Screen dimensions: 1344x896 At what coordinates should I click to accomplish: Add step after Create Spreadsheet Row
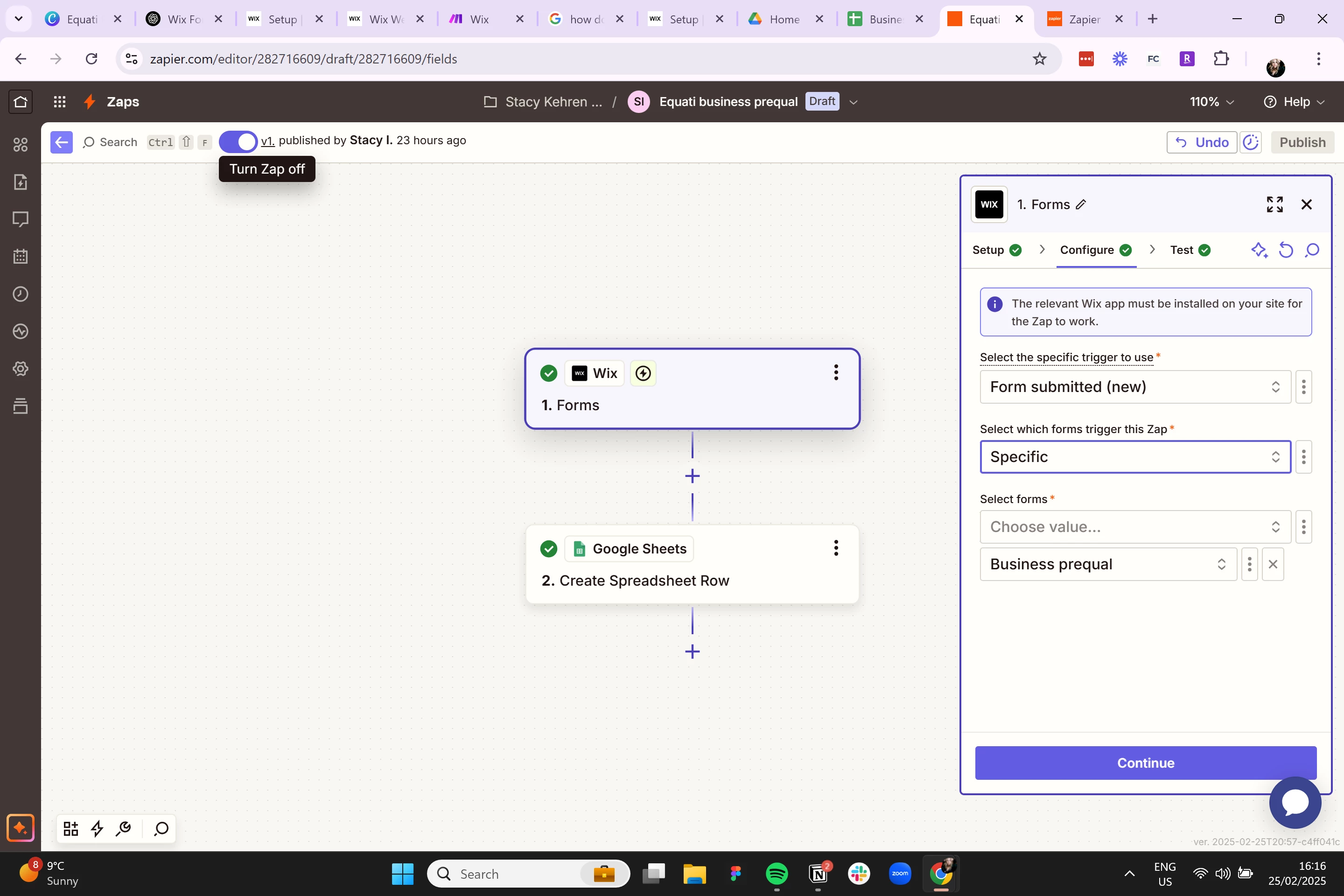pyautogui.click(x=692, y=651)
